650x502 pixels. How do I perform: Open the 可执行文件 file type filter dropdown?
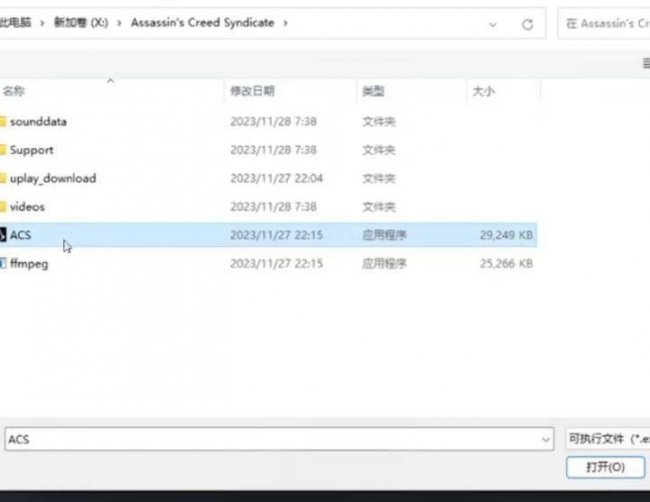click(608, 439)
